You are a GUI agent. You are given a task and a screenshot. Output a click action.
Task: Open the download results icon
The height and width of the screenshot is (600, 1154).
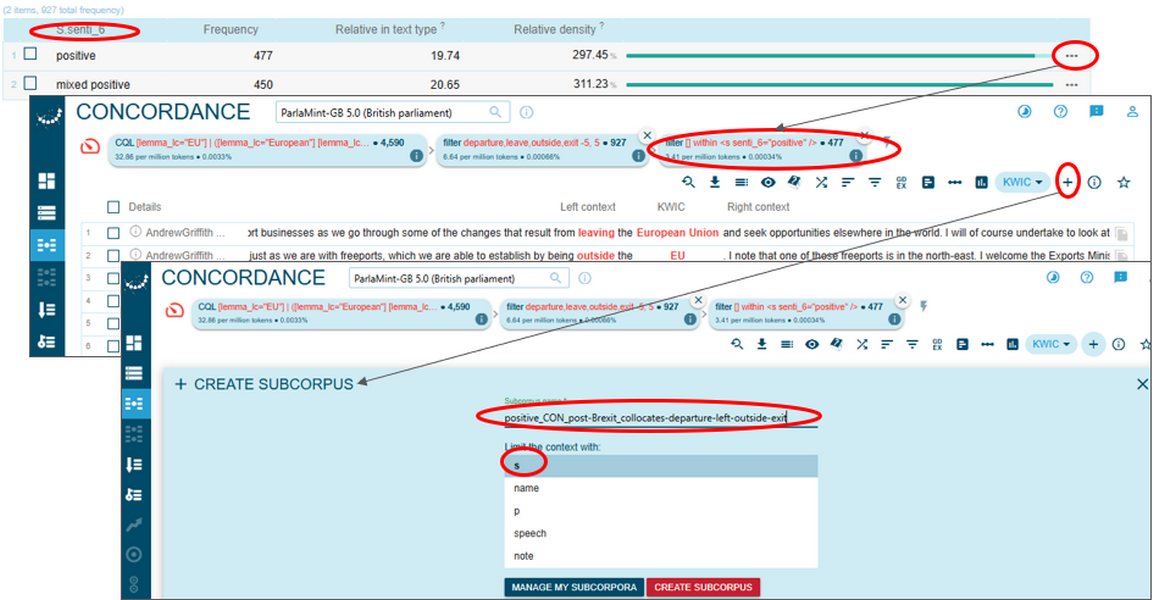pyautogui.click(x=715, y=181)
